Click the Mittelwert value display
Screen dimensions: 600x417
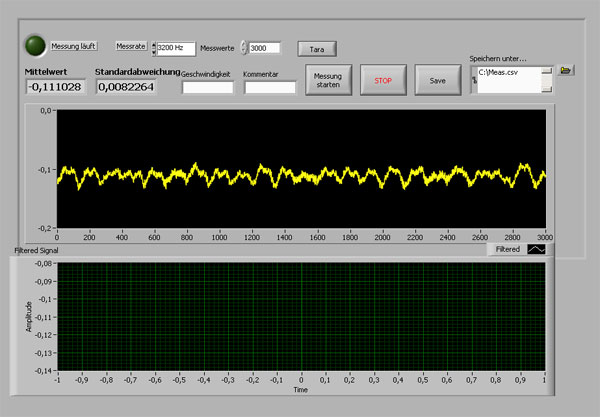coord(56,87)
